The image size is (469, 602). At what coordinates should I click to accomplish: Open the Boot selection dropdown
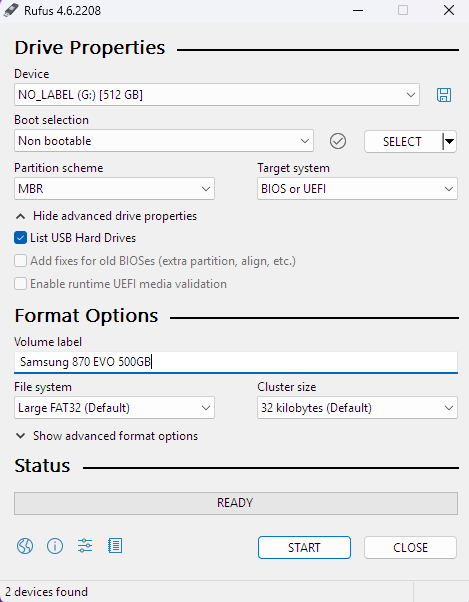[x=164, y=141]
